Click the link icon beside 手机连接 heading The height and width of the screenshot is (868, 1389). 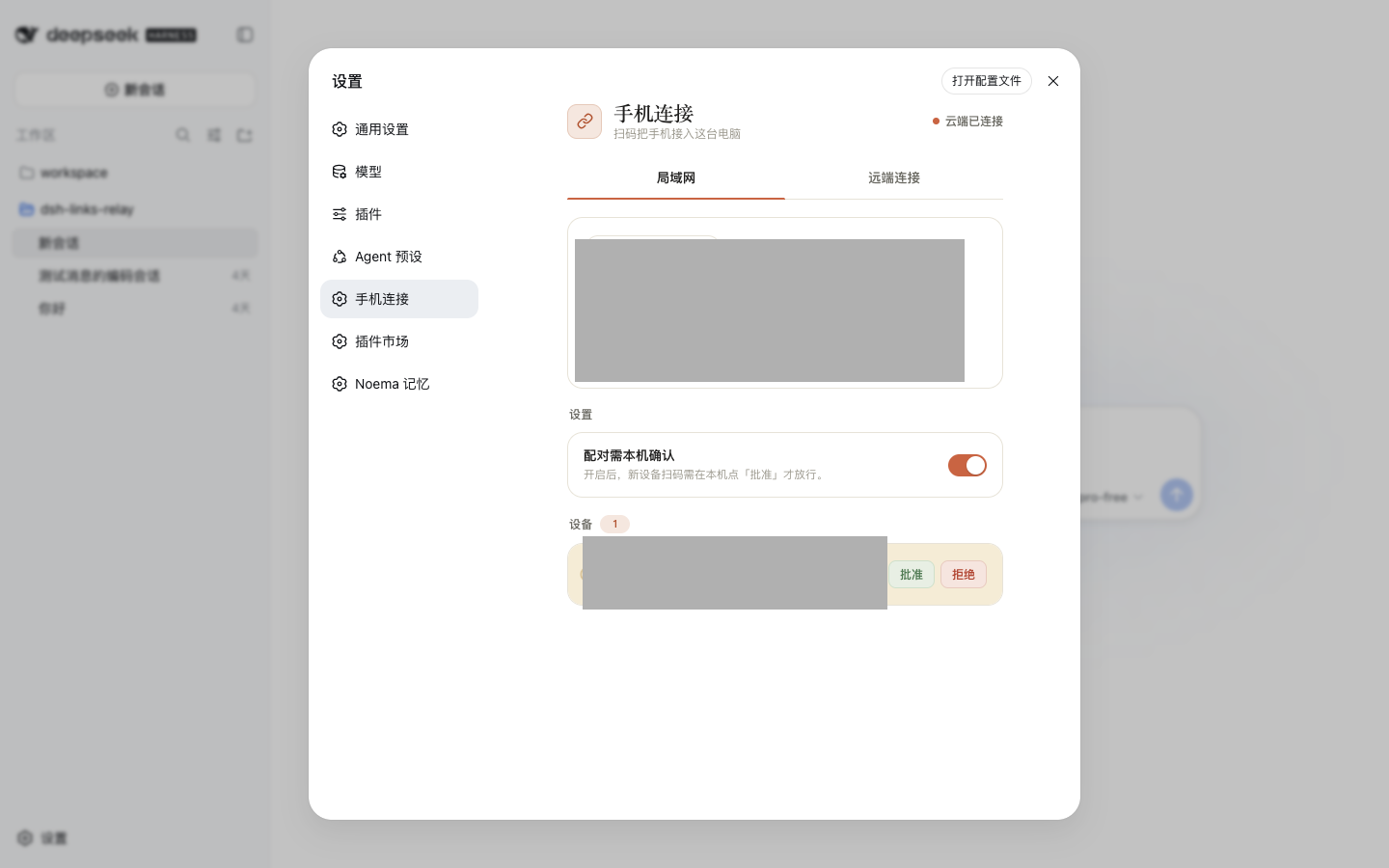[x=585, y=122]
